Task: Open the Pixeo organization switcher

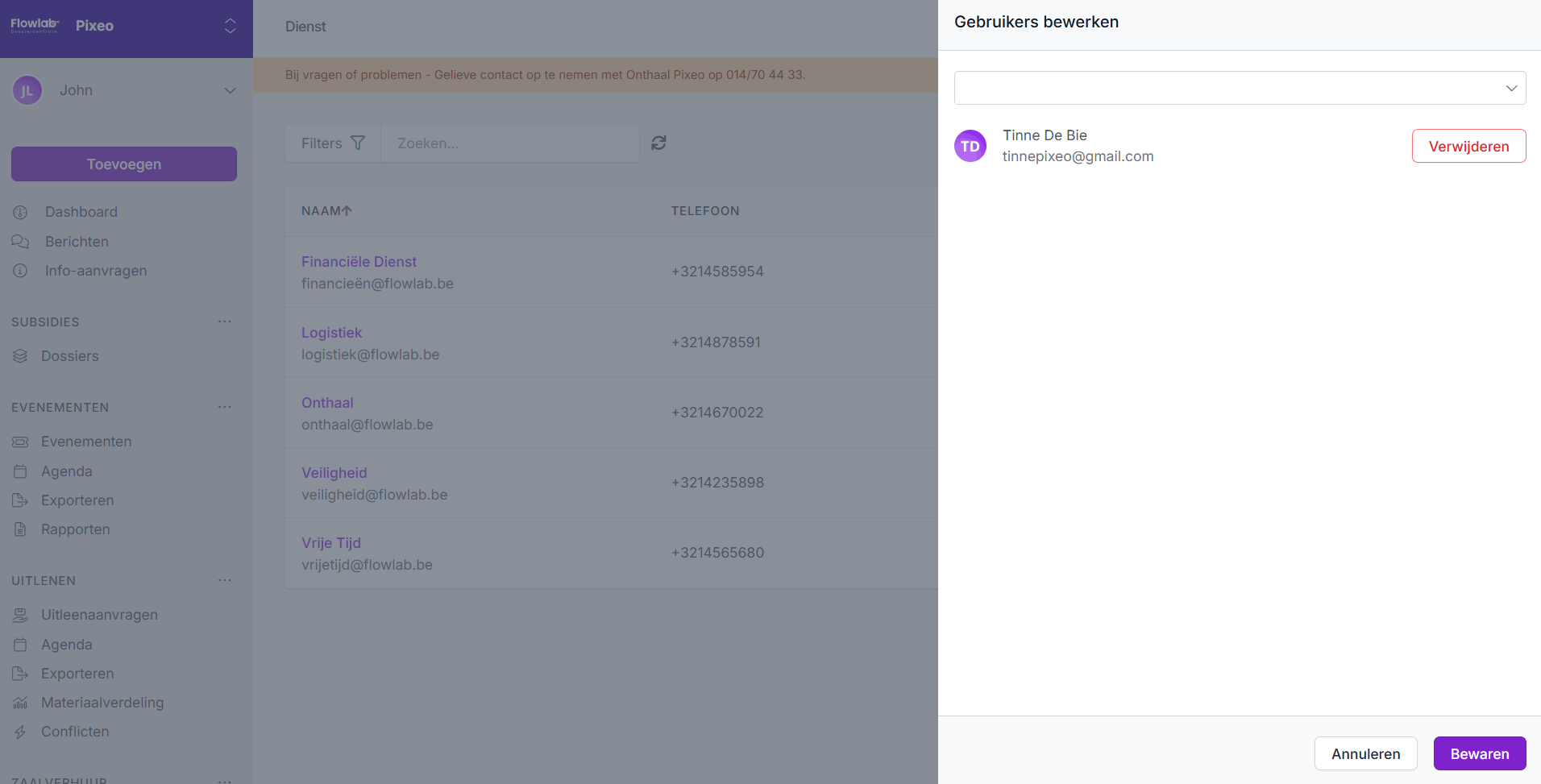Action: pyautogui.click(x=230, y=26)
